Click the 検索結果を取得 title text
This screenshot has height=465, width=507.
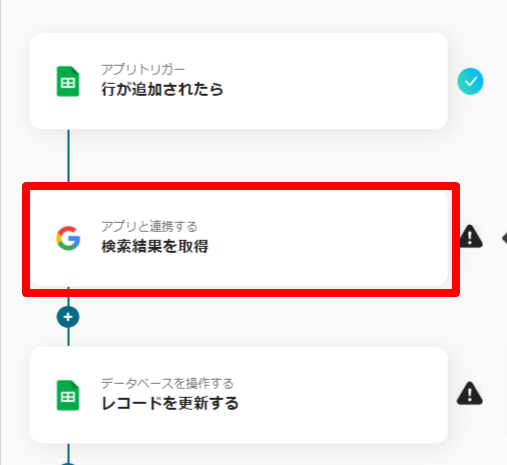click(155, 246)
